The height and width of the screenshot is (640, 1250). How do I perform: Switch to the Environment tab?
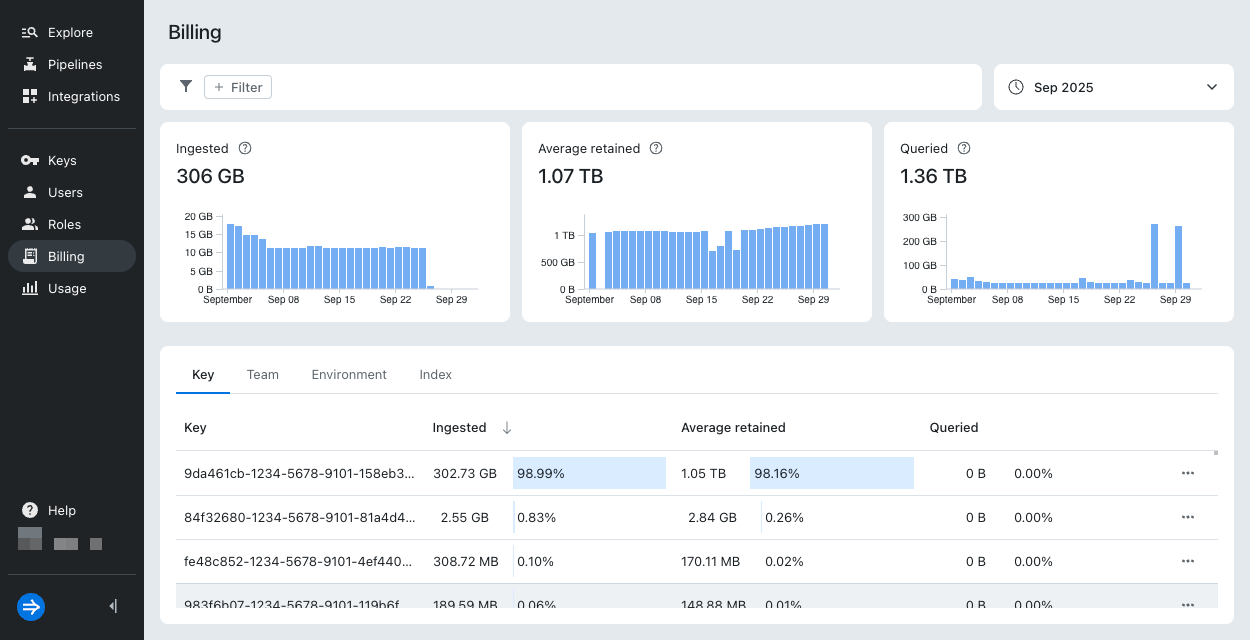pyautogui.click(x=349, y=375)
